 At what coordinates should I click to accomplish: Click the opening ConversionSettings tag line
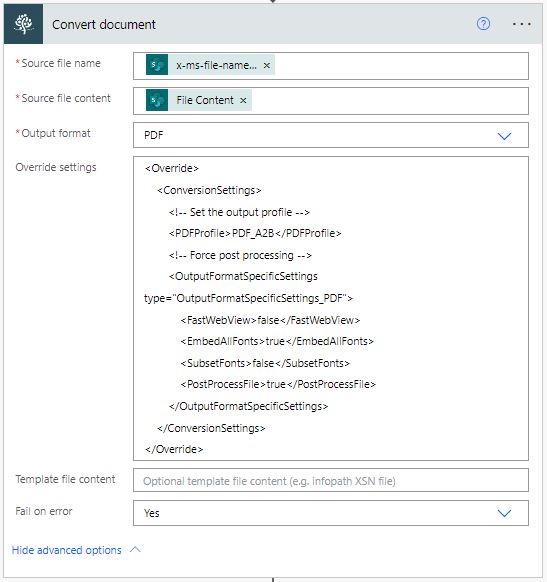209,190
